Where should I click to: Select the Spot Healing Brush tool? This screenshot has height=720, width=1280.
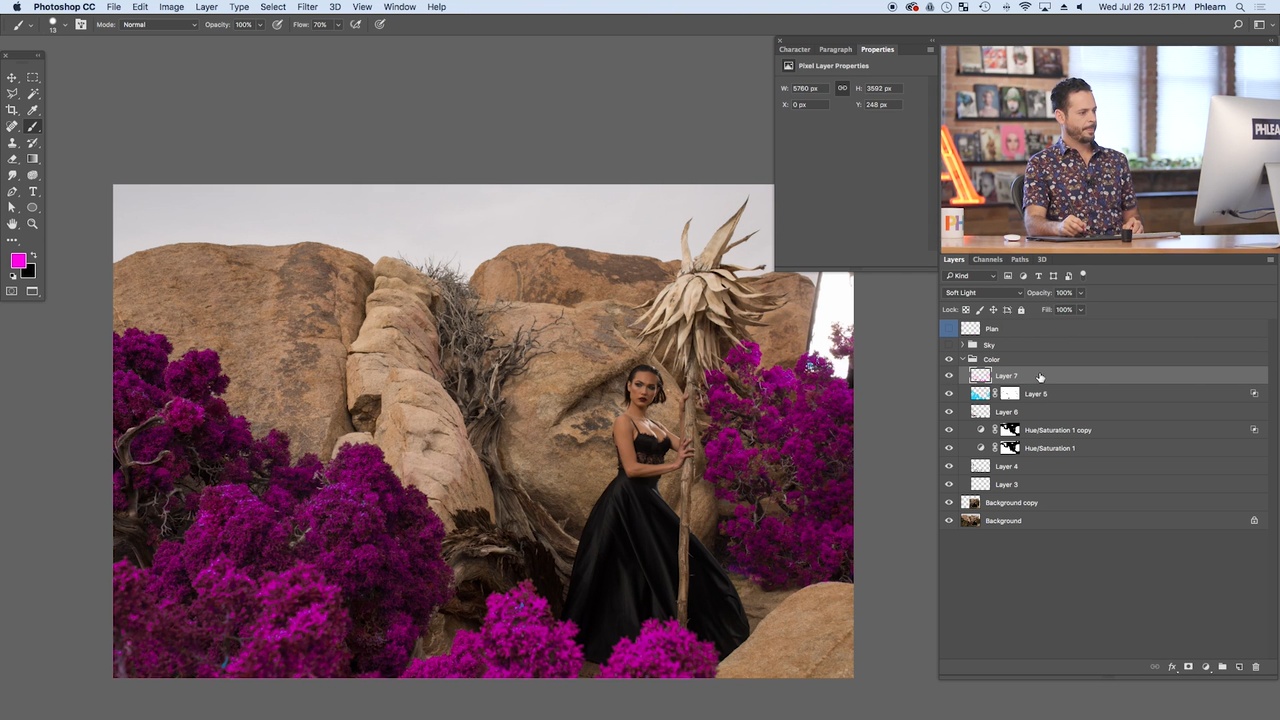click(12, 126)
